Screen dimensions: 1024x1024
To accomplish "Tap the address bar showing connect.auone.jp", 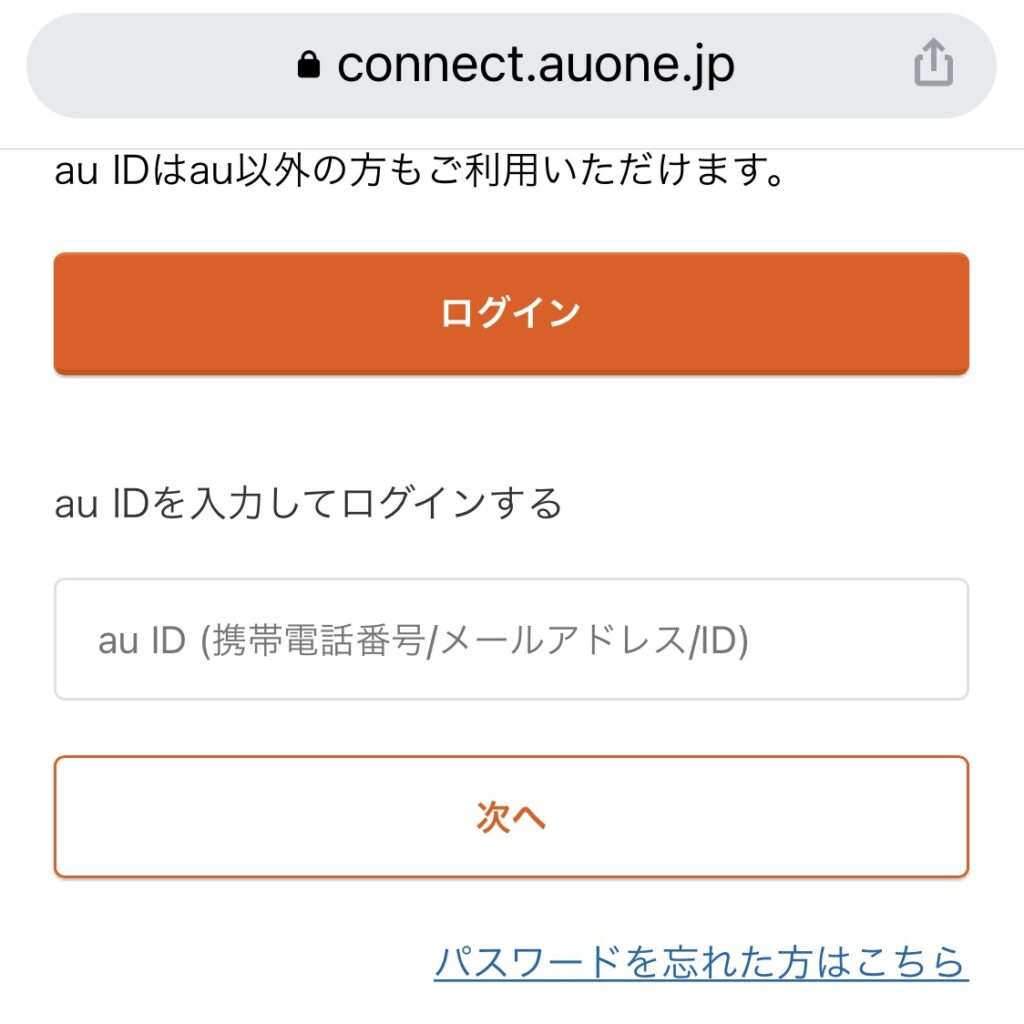I will (x=535, y=63).
